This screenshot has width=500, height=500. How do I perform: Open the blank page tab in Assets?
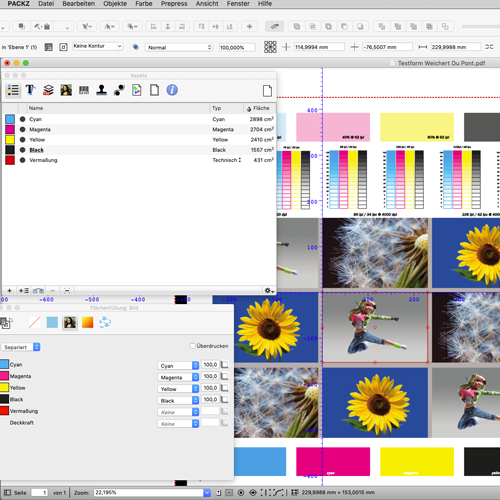tap(154, 90)
